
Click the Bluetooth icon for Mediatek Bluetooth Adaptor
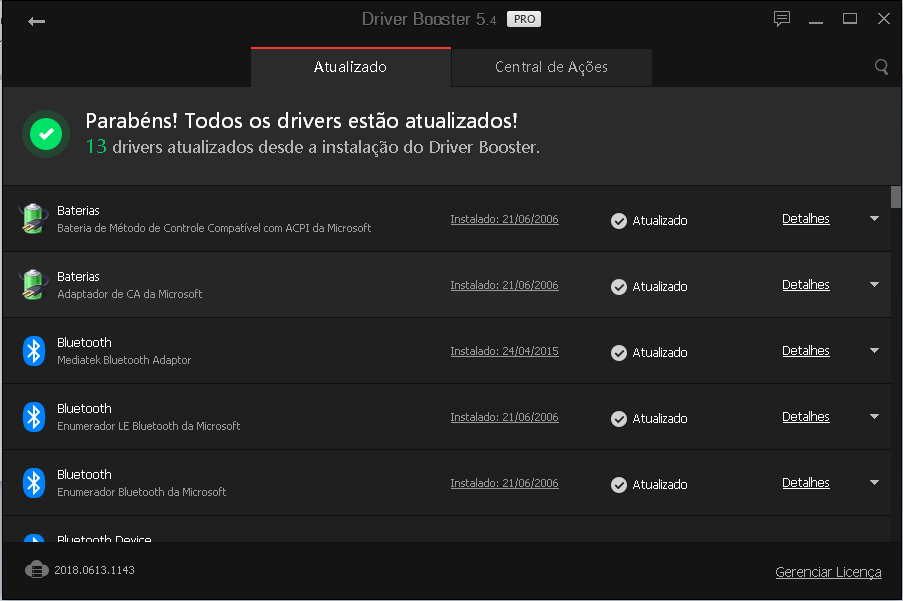pyautogui.click(x=34, y=351)
